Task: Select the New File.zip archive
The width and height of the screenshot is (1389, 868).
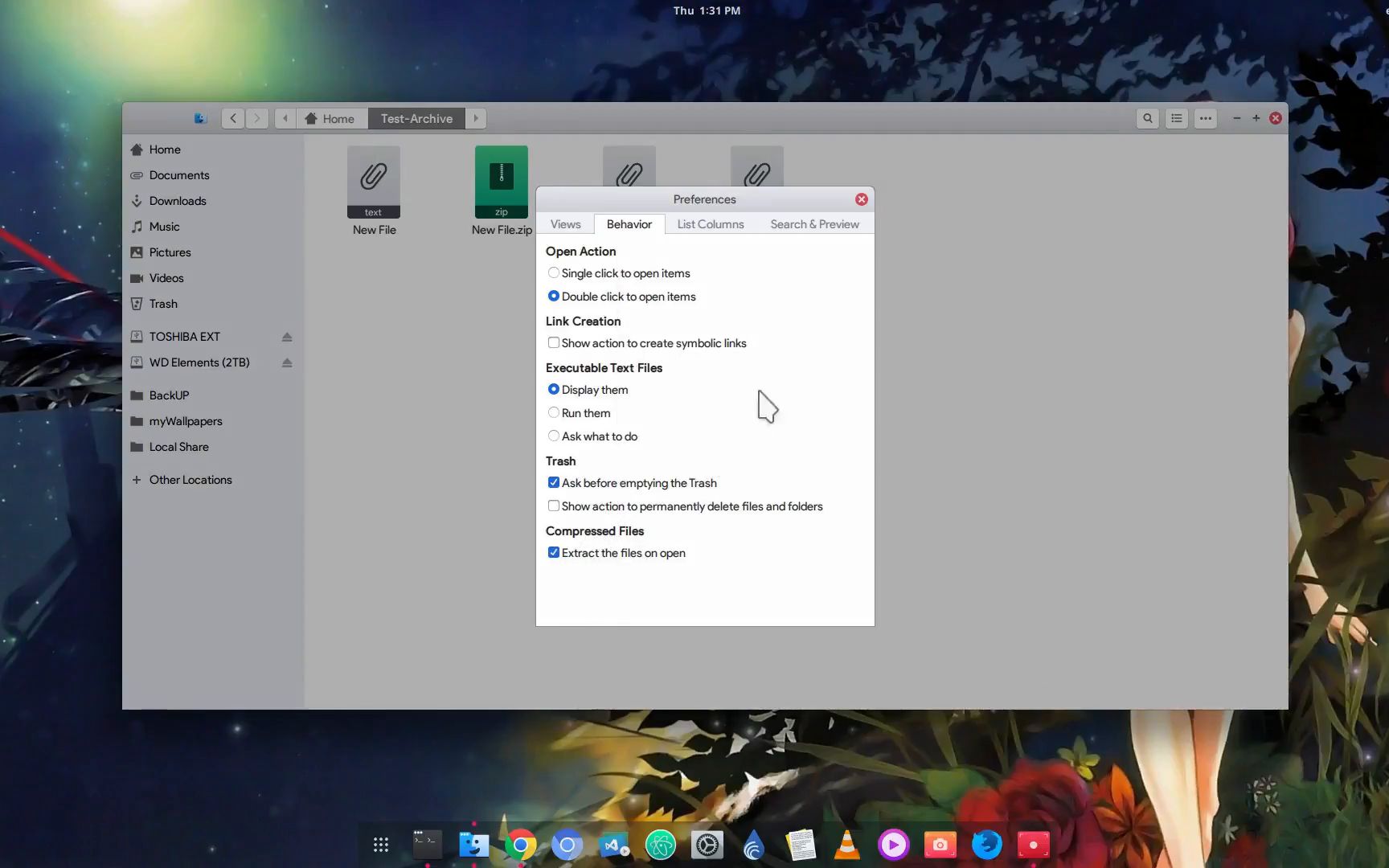Action: 501,182
